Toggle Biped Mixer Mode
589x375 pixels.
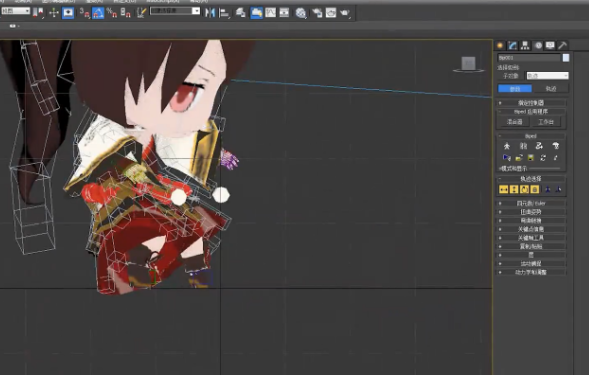click(x=556, y=146)
